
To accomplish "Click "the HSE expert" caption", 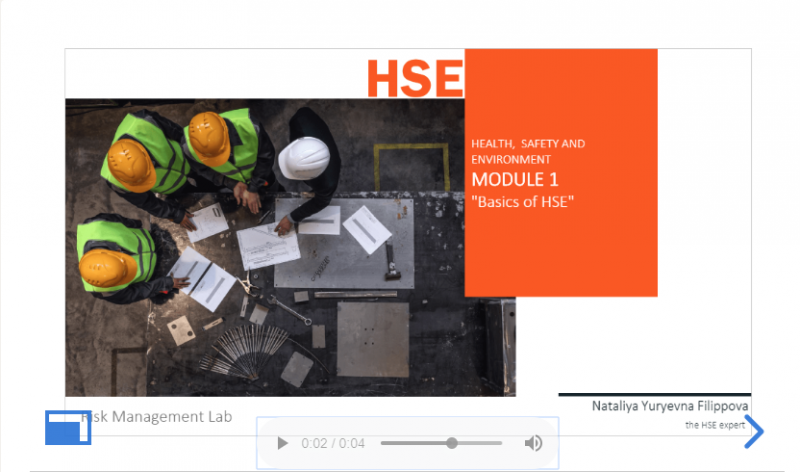I will point(715,425).
